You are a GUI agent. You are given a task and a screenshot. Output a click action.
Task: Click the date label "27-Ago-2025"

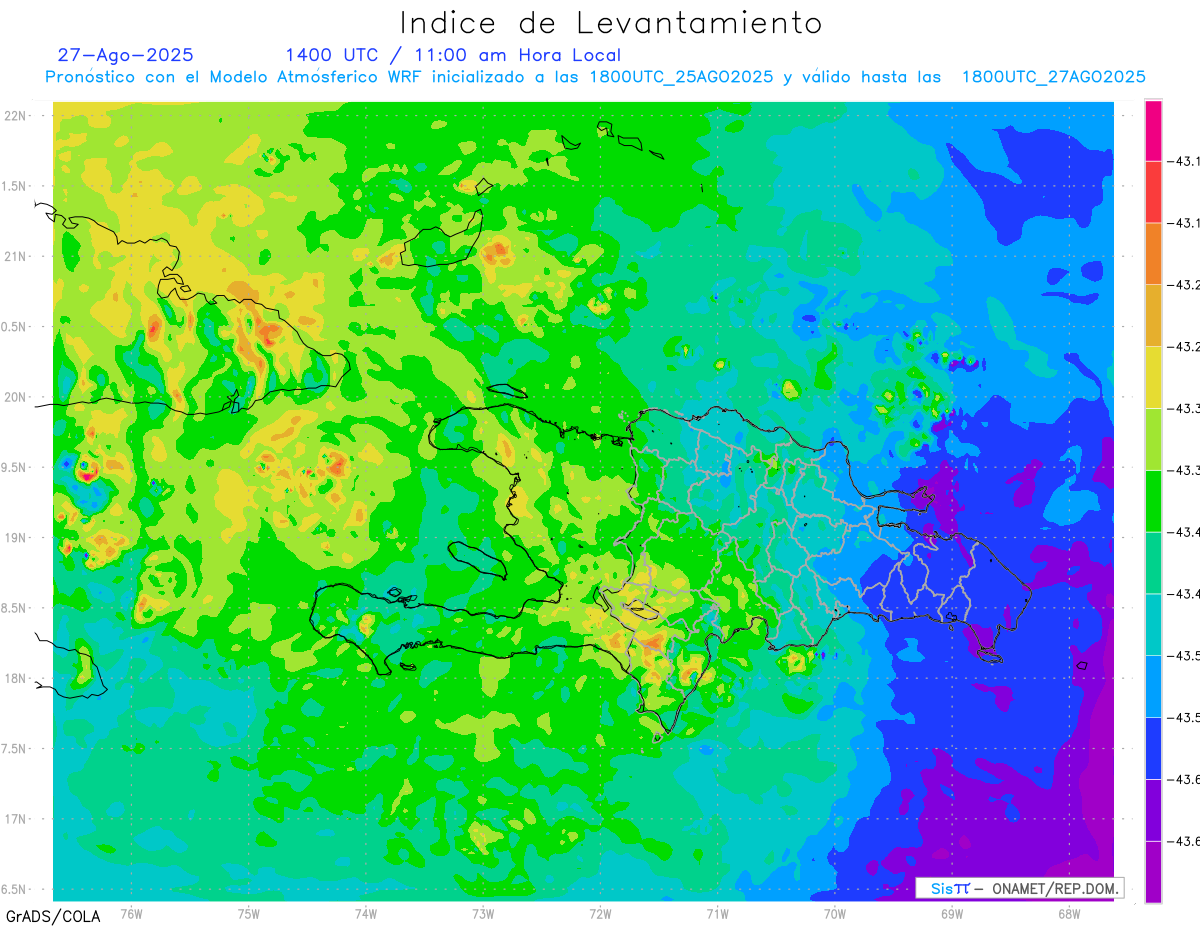(x=125, y=55)
